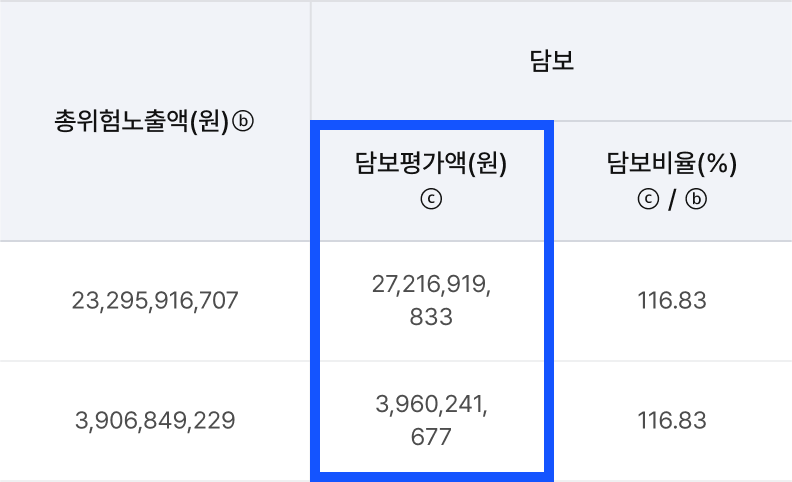Select the first row's 116.83 ratio
792x482 pixels.
(x=672, y=300)
